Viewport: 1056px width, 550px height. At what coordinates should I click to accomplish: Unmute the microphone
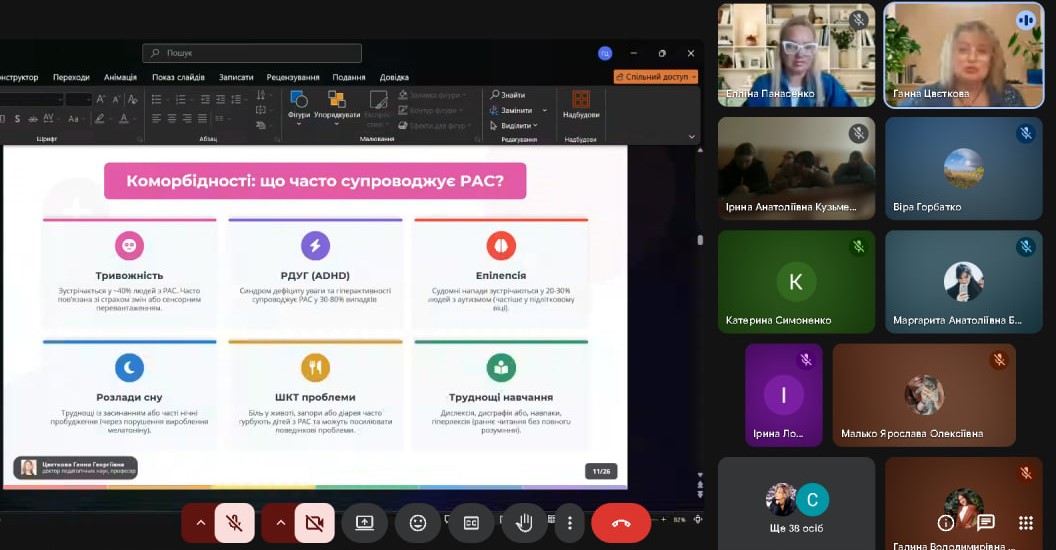pos(234,522)
